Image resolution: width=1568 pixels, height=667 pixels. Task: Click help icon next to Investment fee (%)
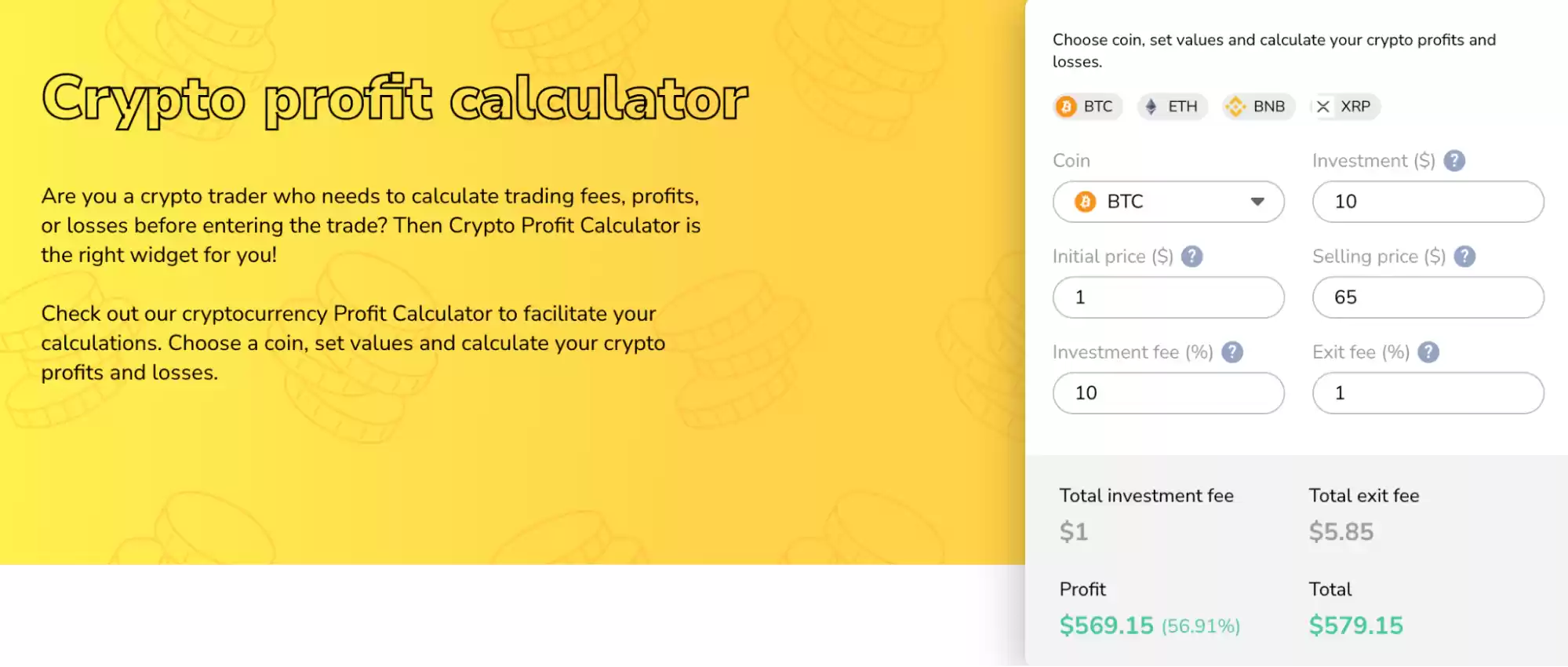pos(1232,352)
